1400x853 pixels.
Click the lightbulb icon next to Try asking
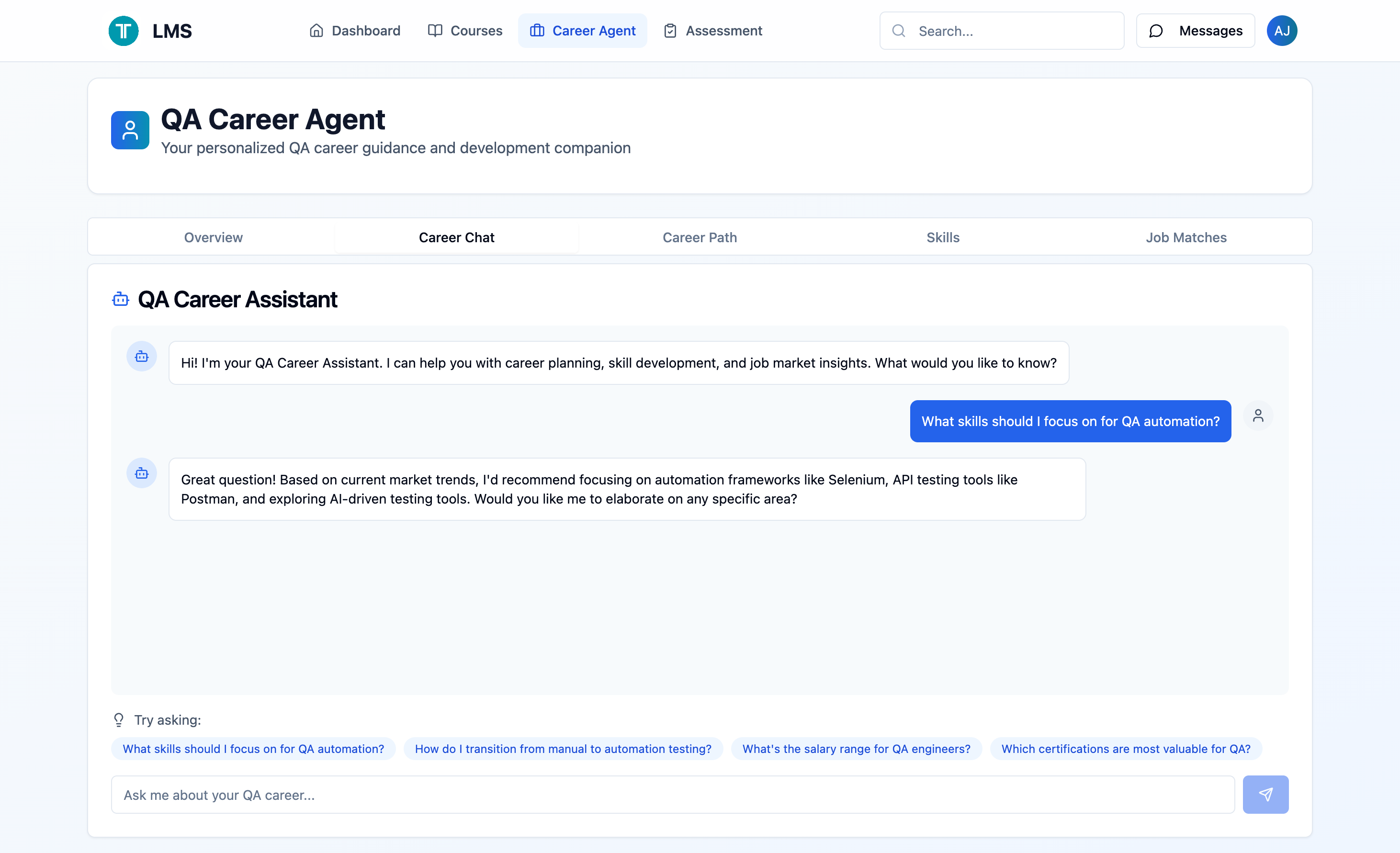(119, 720)
